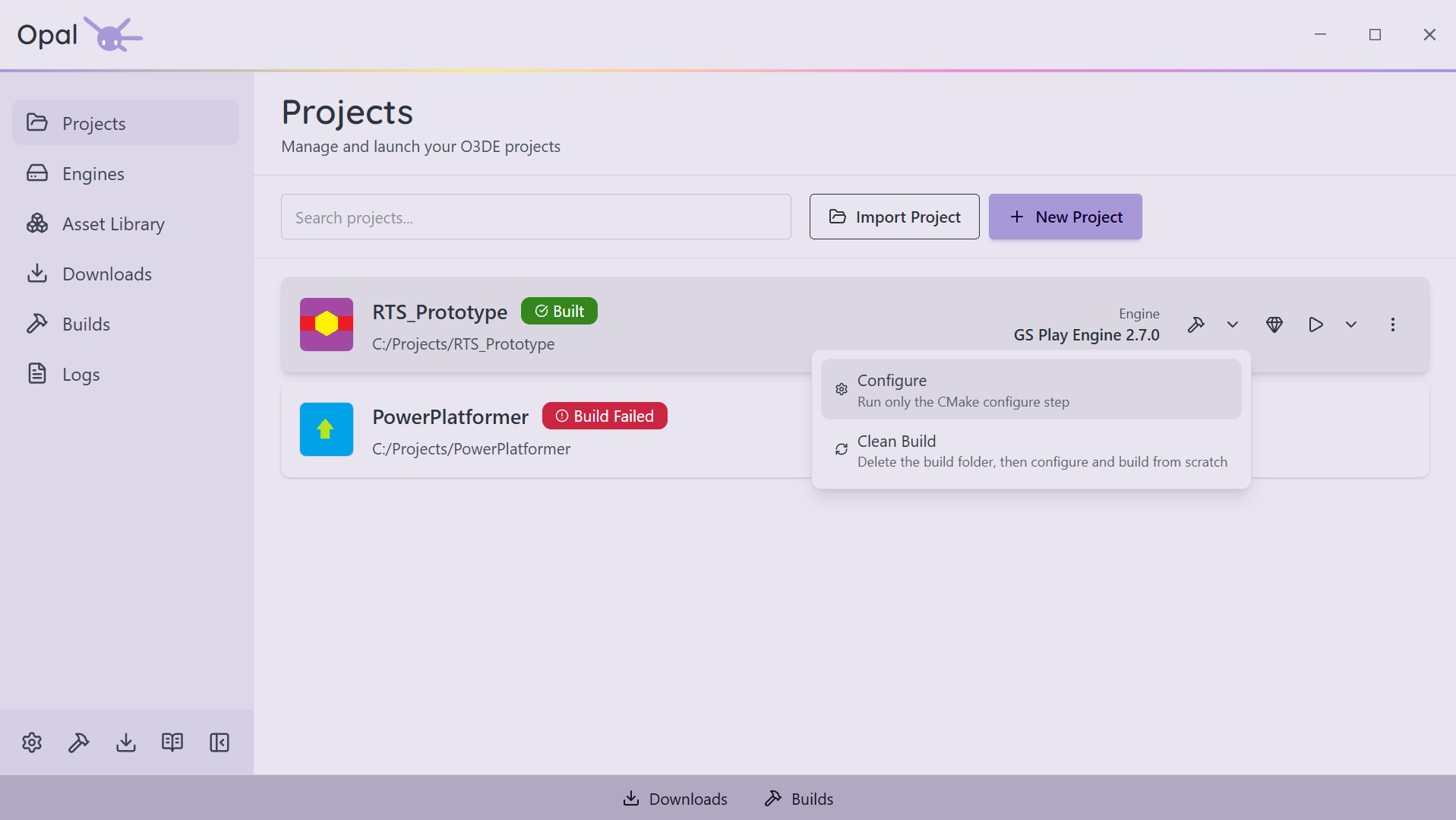Click the hammer icon in sidebar footer
The width and height of the screenshot is (1456, 820).
click(79, 742)
